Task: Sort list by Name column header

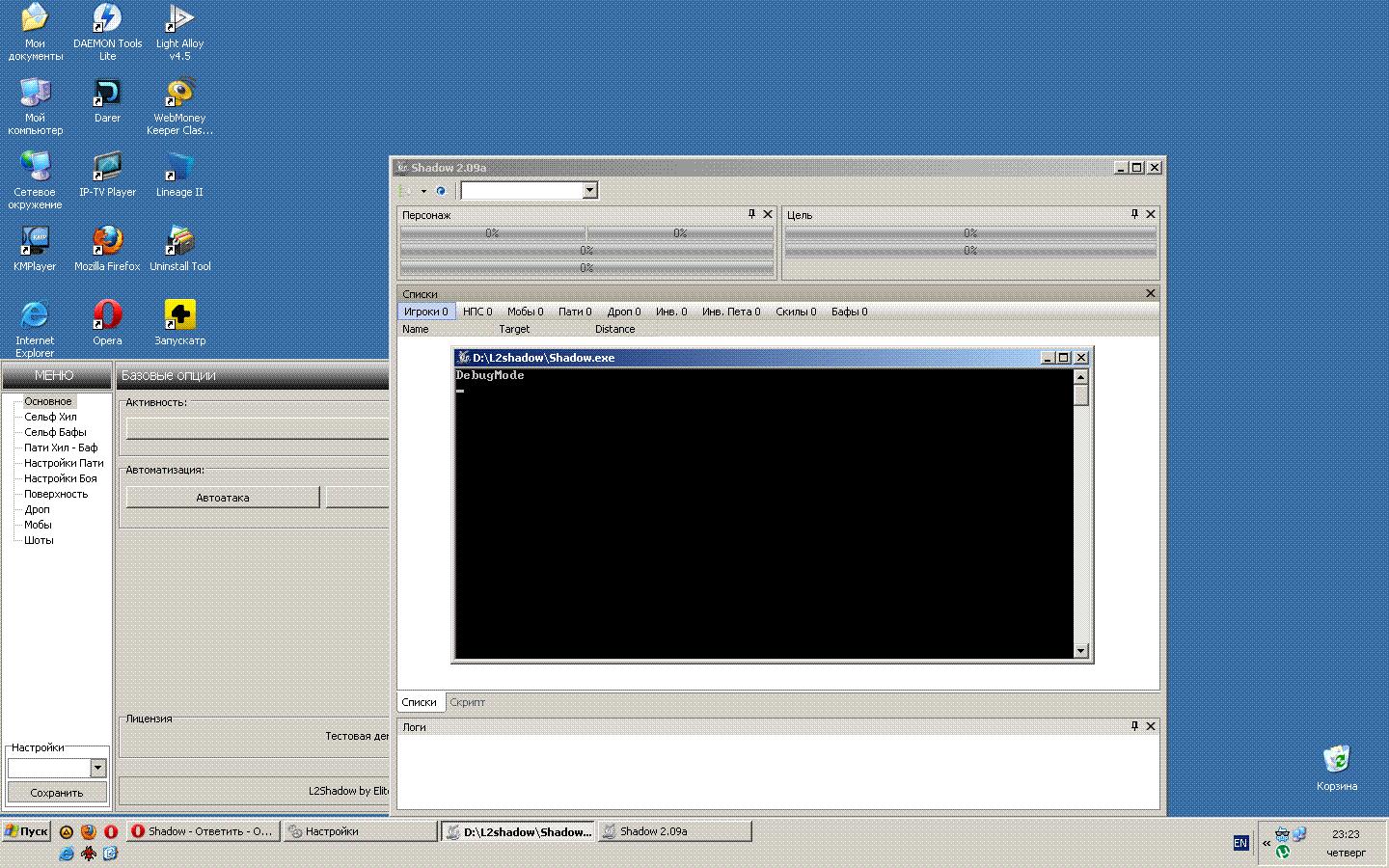Action: tap(415, 329)
